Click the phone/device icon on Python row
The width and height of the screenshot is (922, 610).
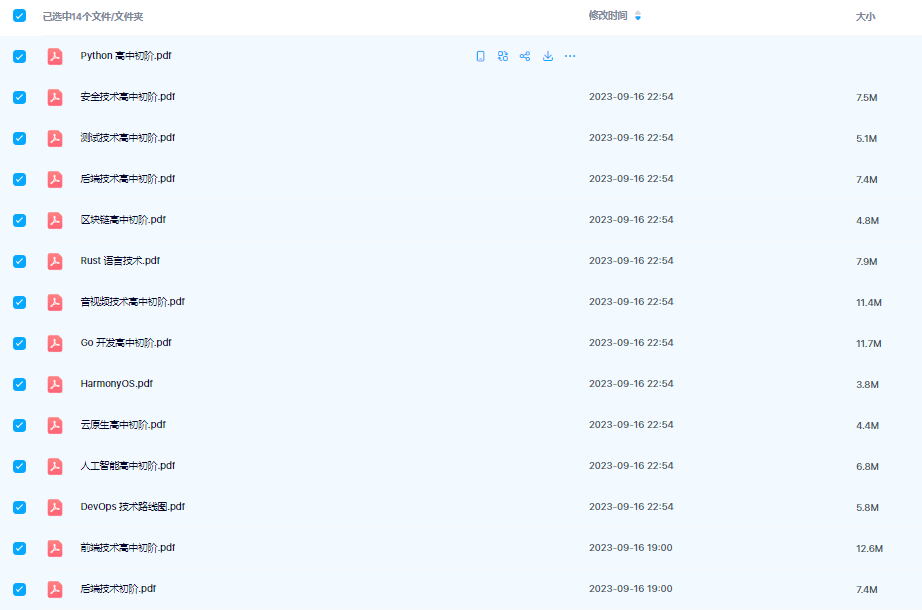(480, 56)
